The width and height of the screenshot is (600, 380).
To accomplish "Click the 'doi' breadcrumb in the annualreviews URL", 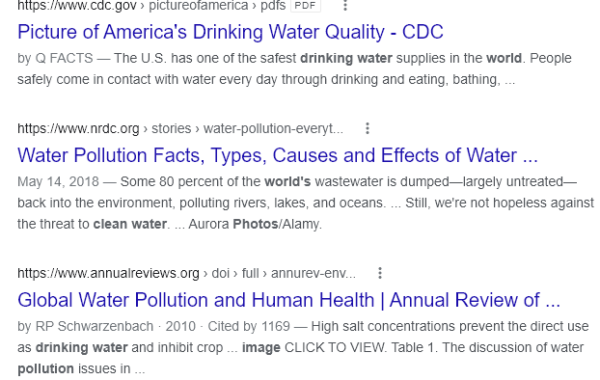I will point(220,273).
